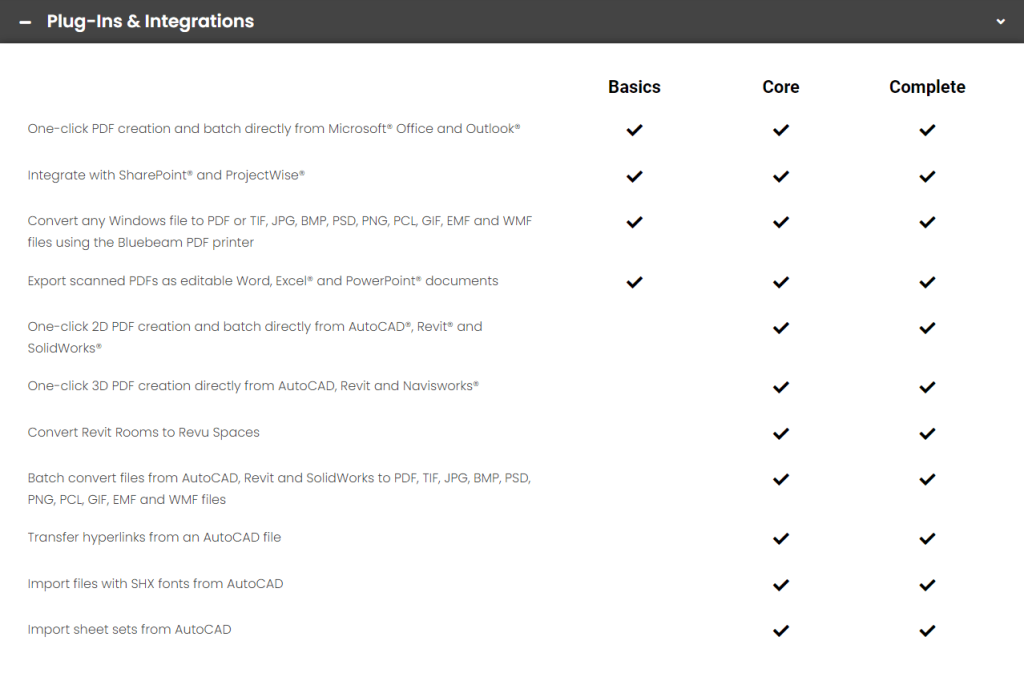Click the 'Convert Revit Rooms to Revu Spaces' text
This screenshot has height=677, width=1024.
144,432
